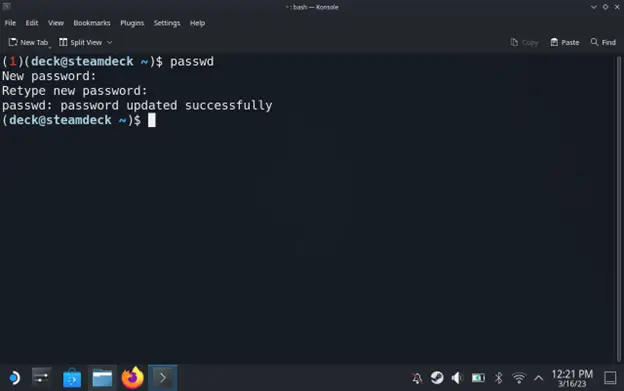Screen dimensions: 624x391
Task: Click the New Tab toolbar button
Action: click(x=28, y=42)
